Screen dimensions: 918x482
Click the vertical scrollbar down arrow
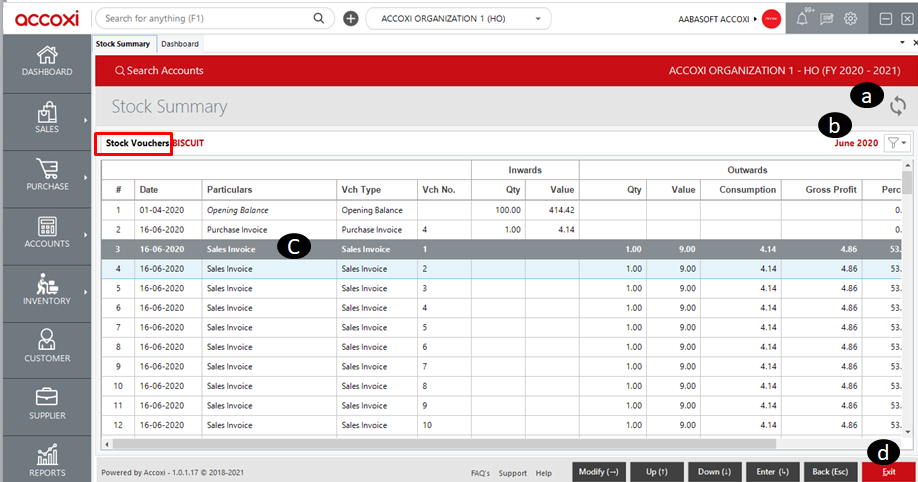pyautogui.click(x=907, y=432)
